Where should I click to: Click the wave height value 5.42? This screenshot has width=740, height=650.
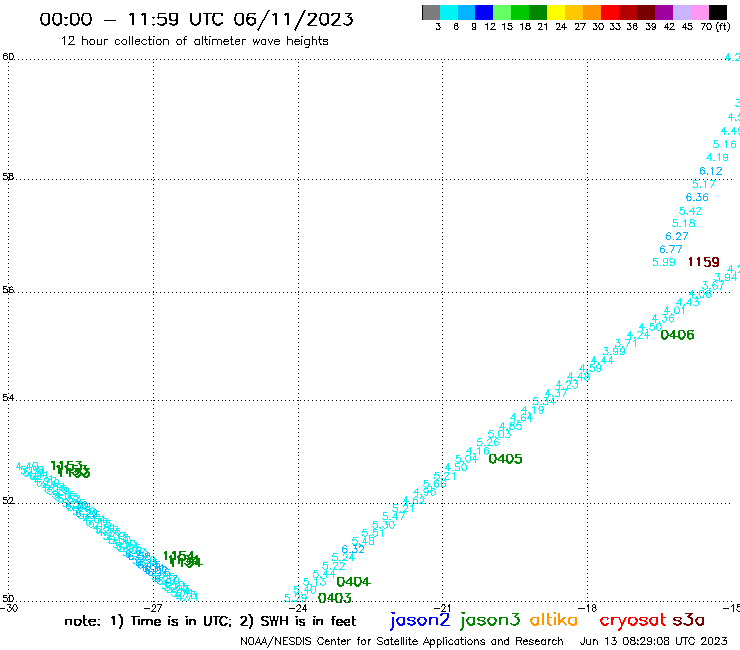pos(690,211)
